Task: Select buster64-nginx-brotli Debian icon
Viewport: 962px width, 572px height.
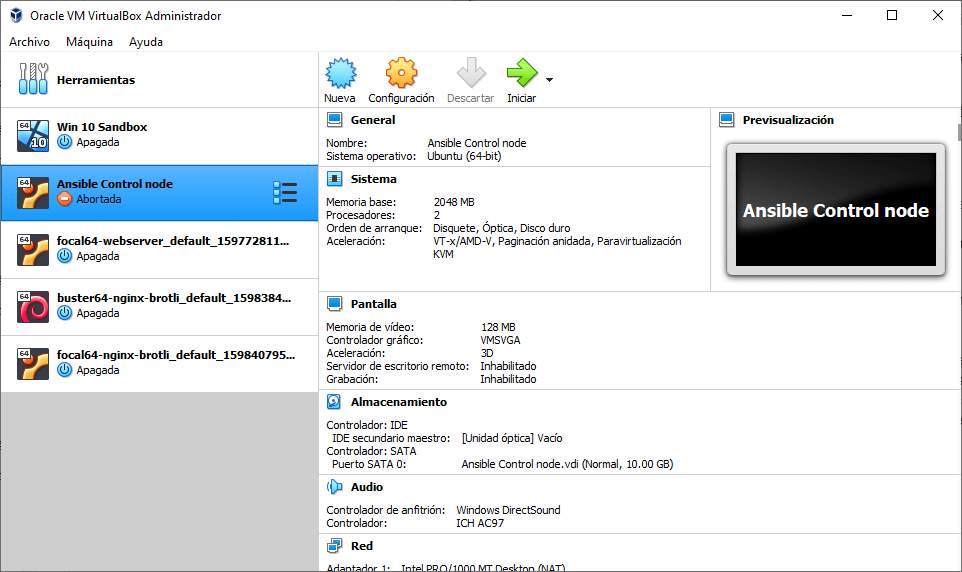Action: click(33, 307)
